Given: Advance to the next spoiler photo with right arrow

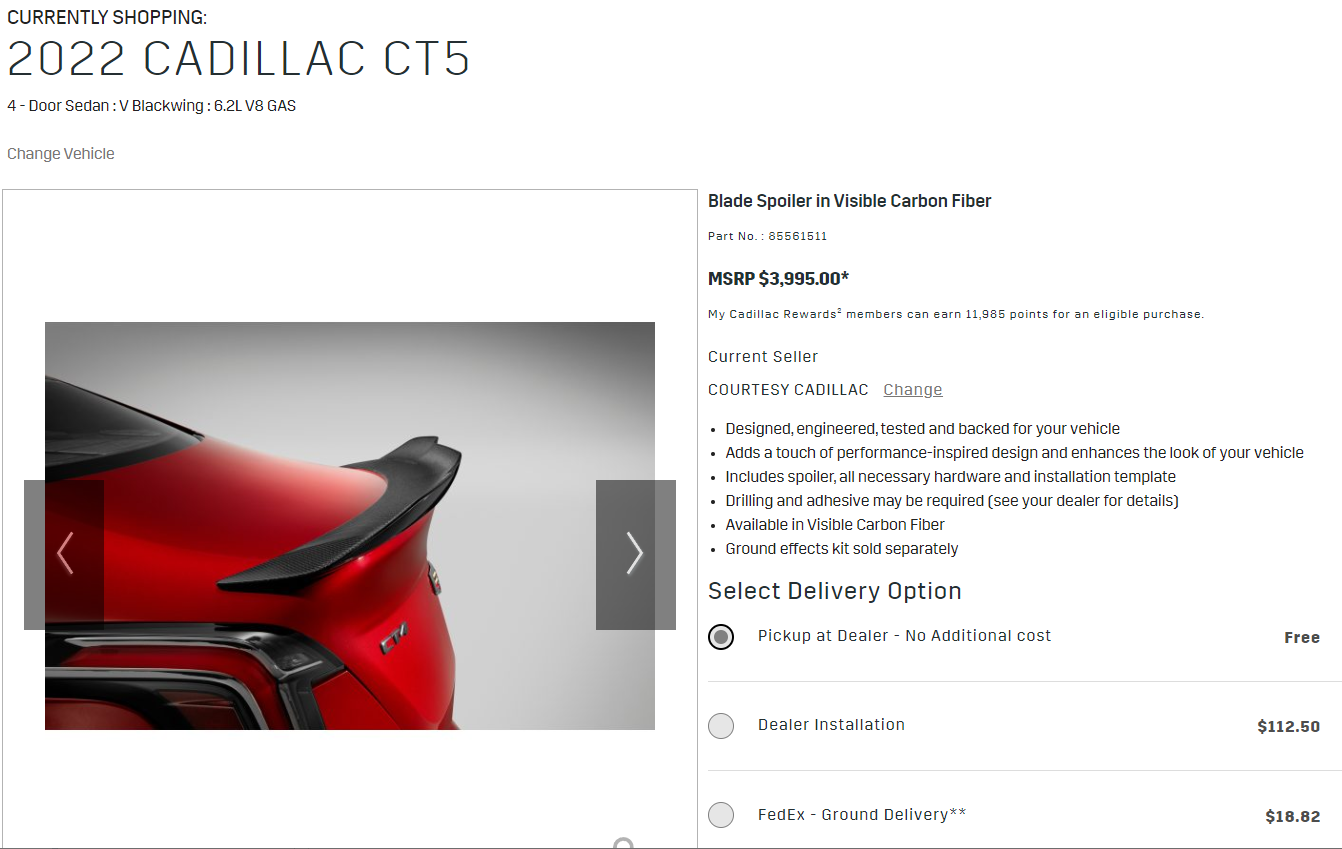Looking at the screenshot, I should pos(635,554).
